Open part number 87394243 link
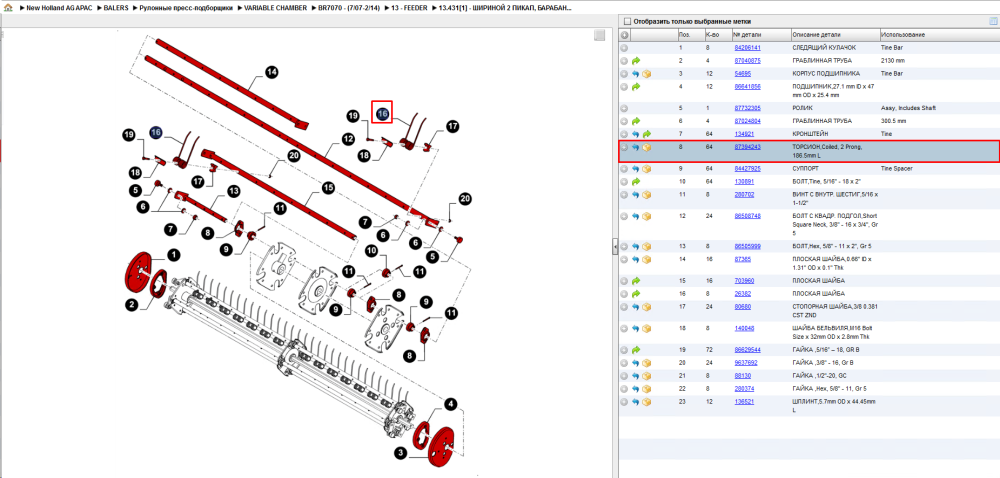Screen dimensions: 1000x478 coord(747,147)
